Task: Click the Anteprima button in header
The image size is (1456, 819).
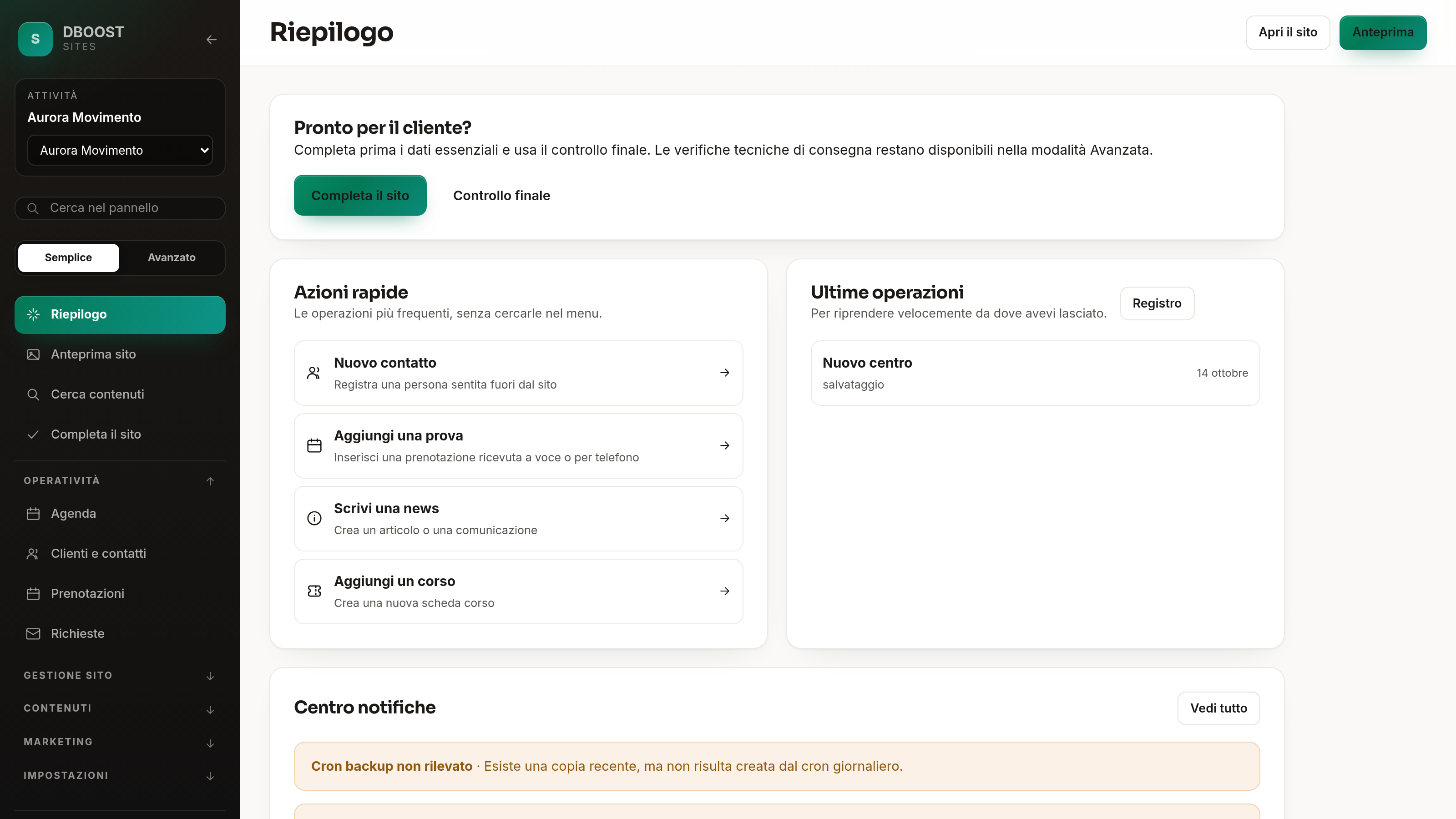Action: (1383, 32)
